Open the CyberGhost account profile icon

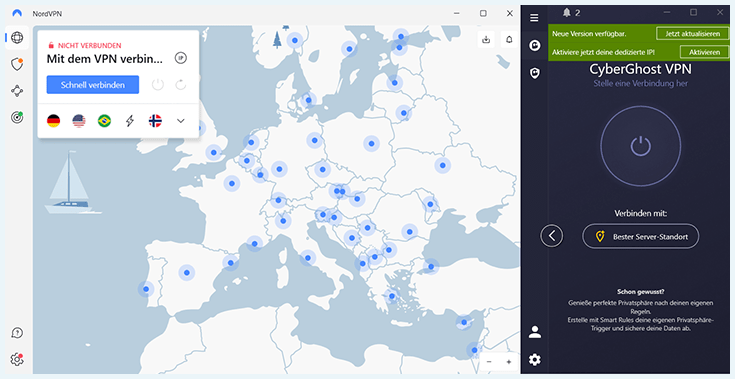tap(535, 332)
